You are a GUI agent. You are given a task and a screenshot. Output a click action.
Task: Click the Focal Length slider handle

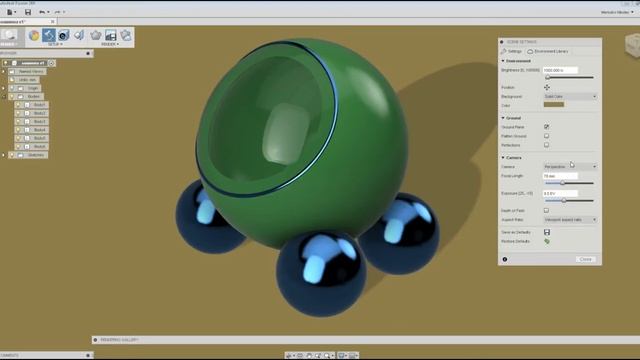pos(562,183)
